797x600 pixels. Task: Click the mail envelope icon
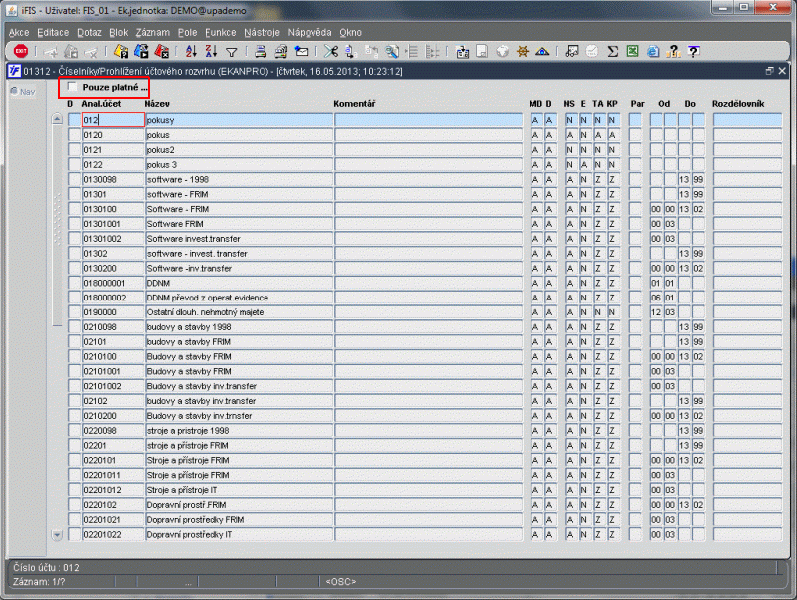[x=301, y=51]
